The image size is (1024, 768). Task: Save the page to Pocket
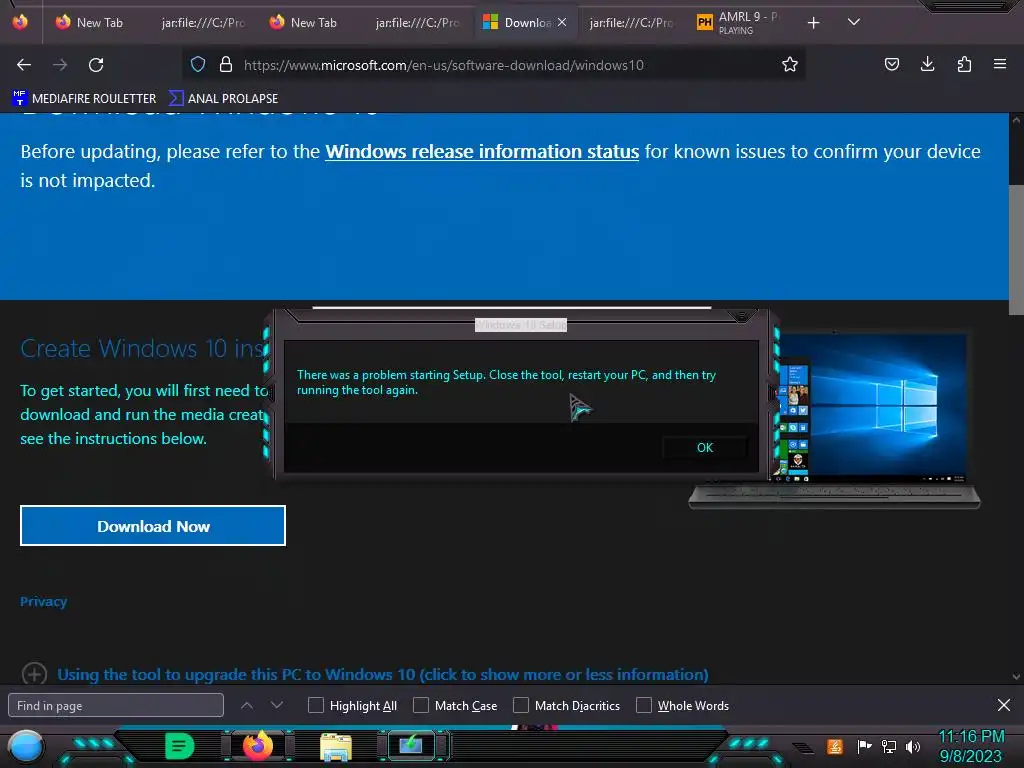tap(891, 64)
